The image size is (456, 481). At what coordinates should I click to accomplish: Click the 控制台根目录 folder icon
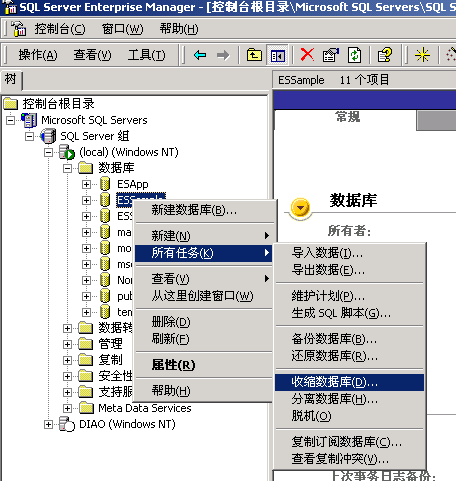pos(11,104)
